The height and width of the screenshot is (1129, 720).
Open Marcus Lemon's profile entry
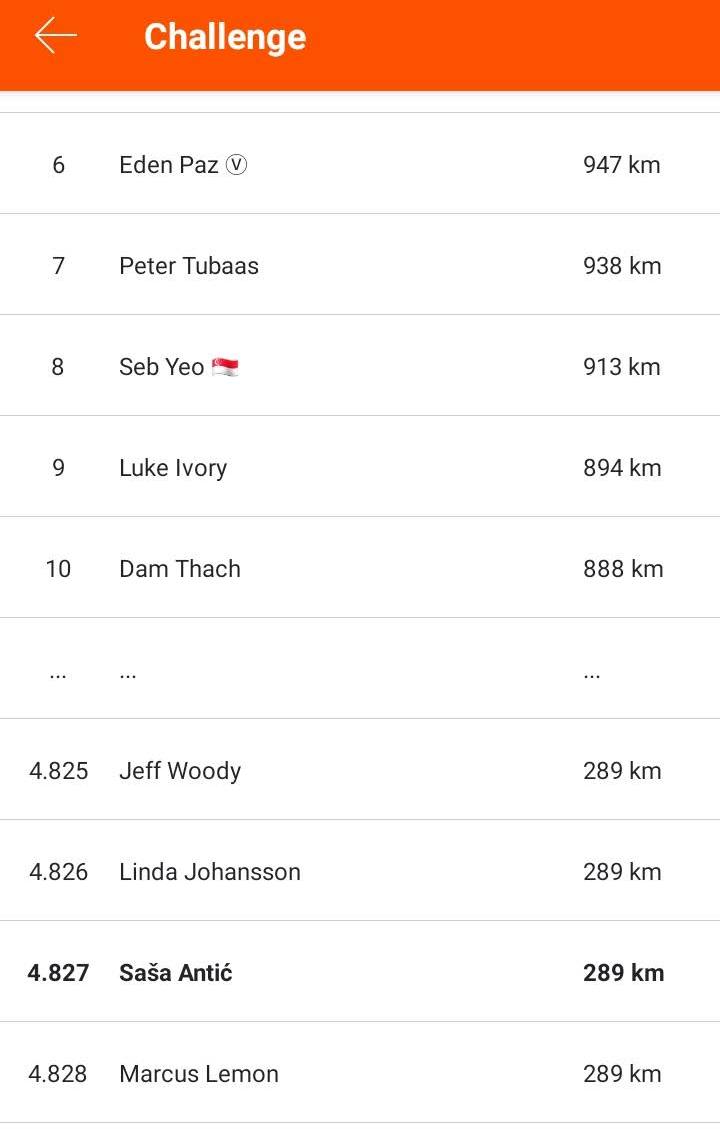coord(360,1072)
